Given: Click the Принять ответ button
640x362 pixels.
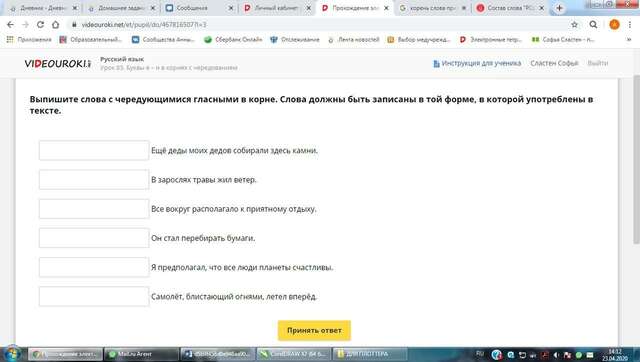Looking at the screenshot, I should click(x=314, y=330).
